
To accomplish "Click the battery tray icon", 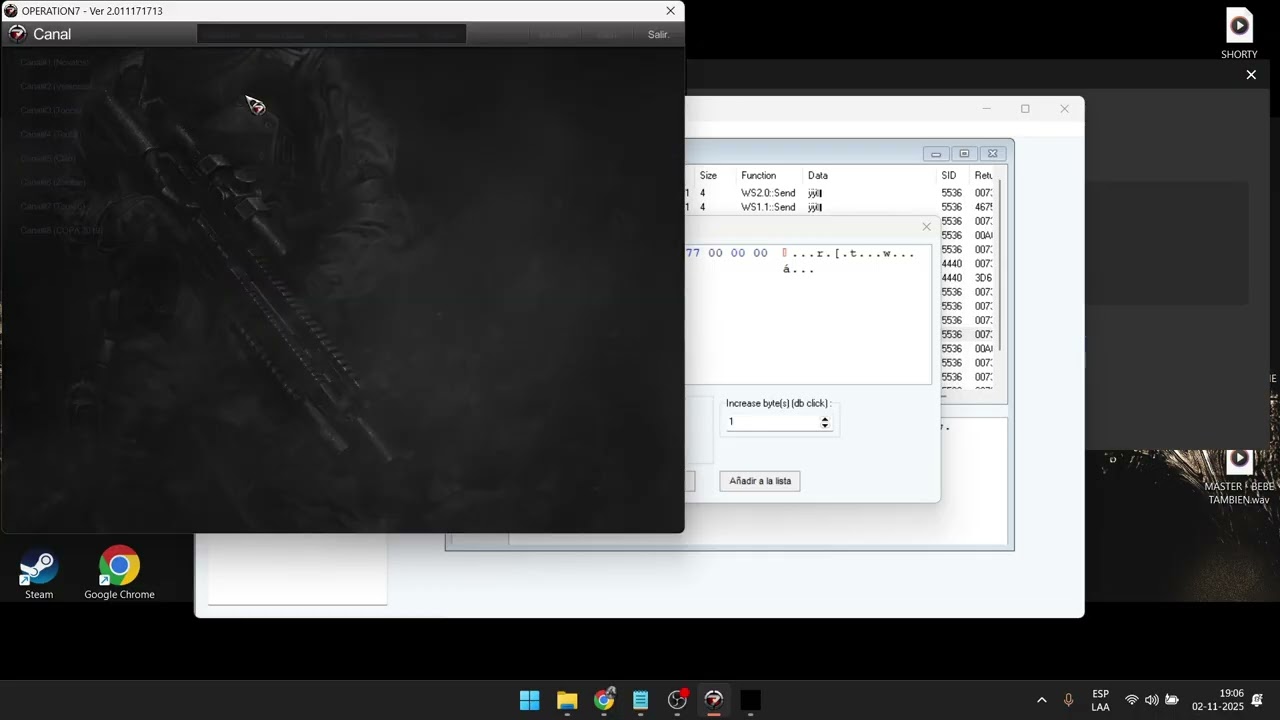I will (x=1172, y=700).
